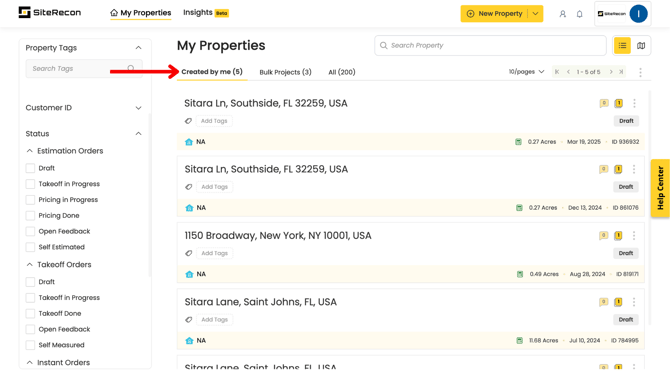Switch to map view

(641, 45)
